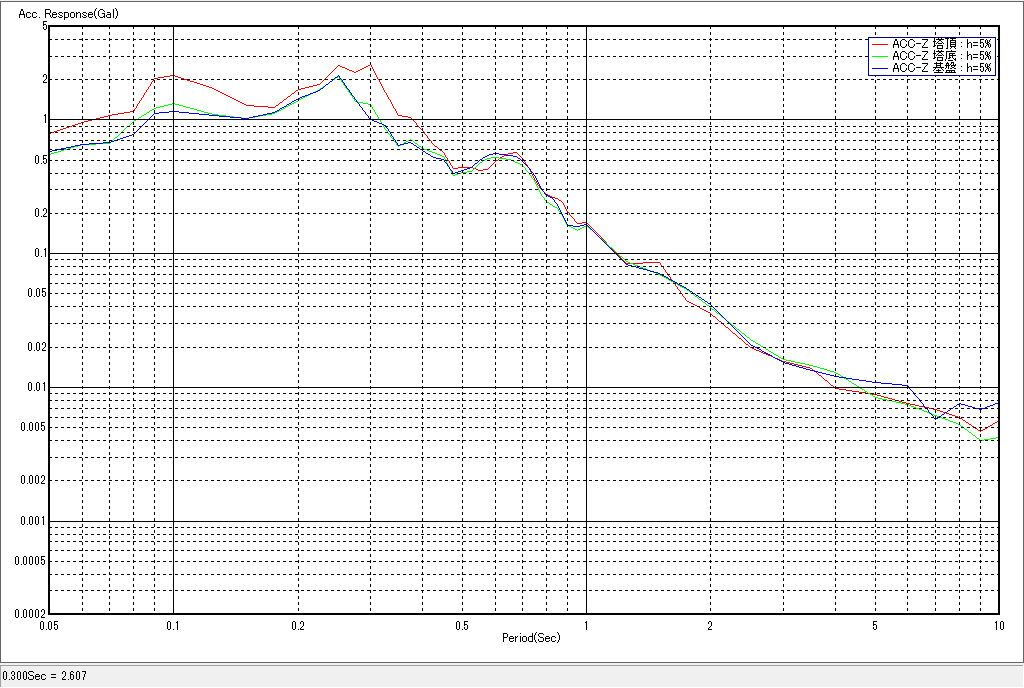Click the red curve start at period 0.05
This screenshot has height=688, width=1024.
pos(50,132)
